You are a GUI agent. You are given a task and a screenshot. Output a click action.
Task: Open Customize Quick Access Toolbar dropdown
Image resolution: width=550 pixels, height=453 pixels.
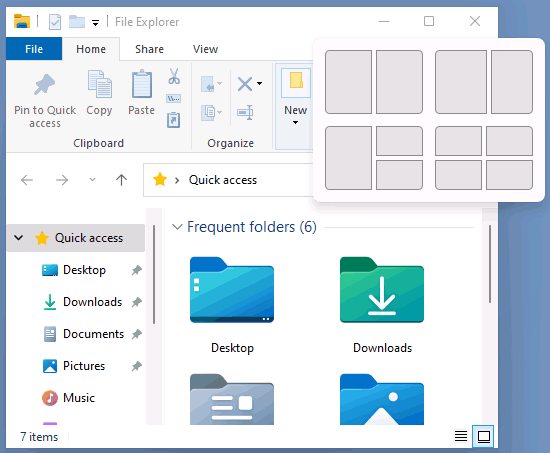[x=95, y=23]
